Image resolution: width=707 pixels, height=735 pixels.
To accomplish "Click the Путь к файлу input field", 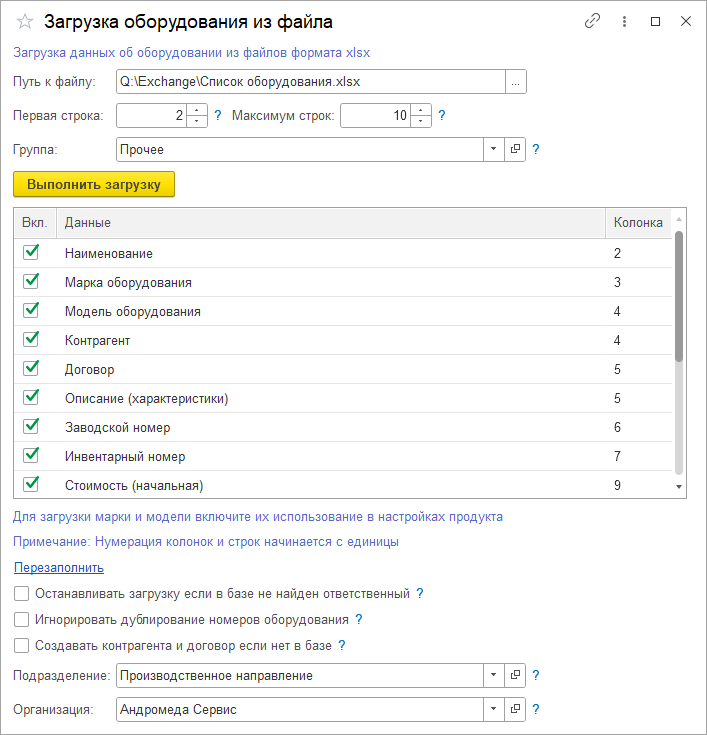I will 310,82.
